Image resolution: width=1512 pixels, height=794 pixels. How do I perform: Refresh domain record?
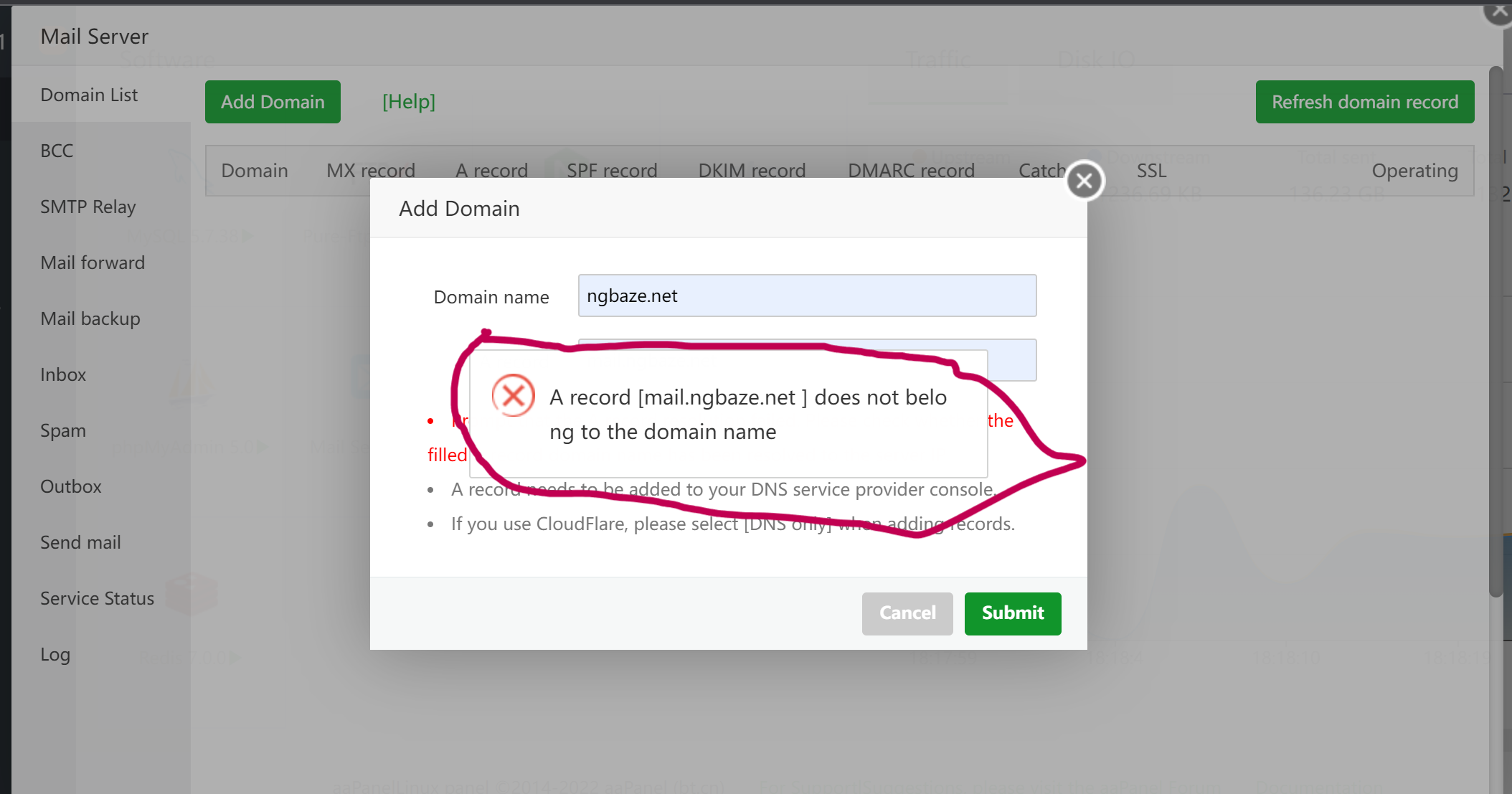[x=1364, y=102]
